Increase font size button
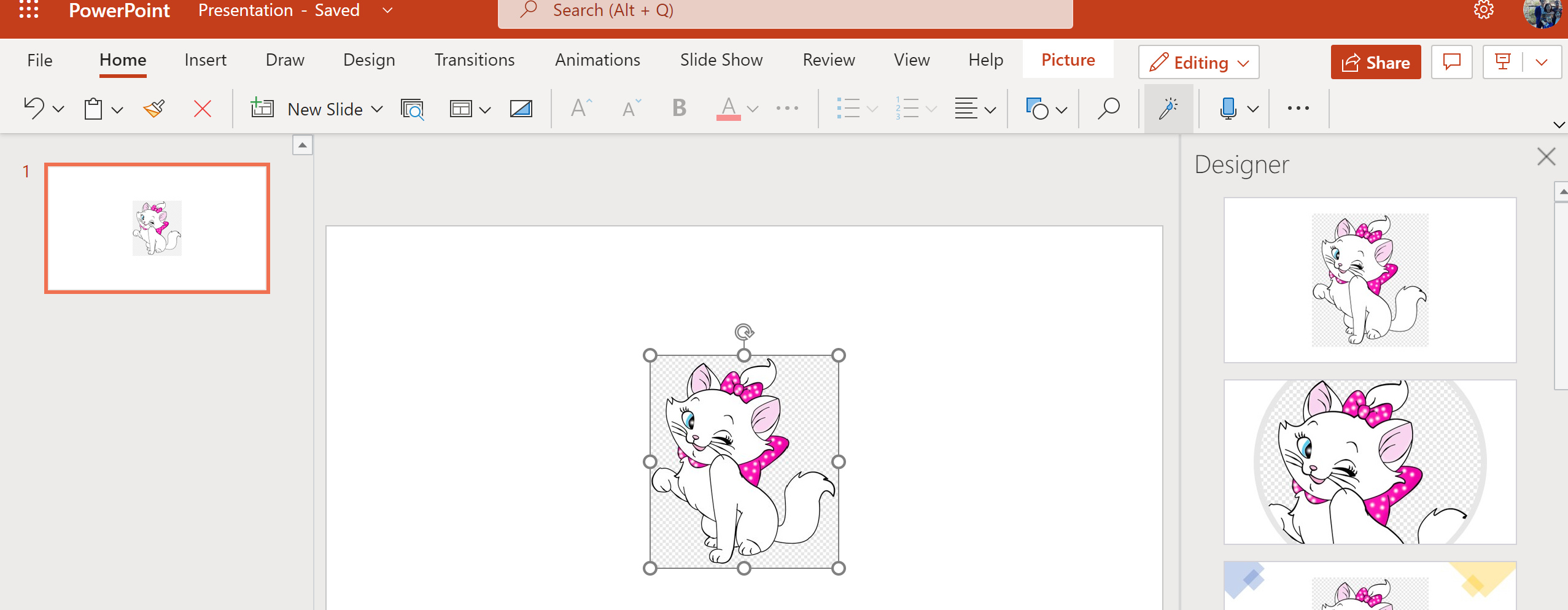This screenshot has height=610, width=1568. coord(581,108)
